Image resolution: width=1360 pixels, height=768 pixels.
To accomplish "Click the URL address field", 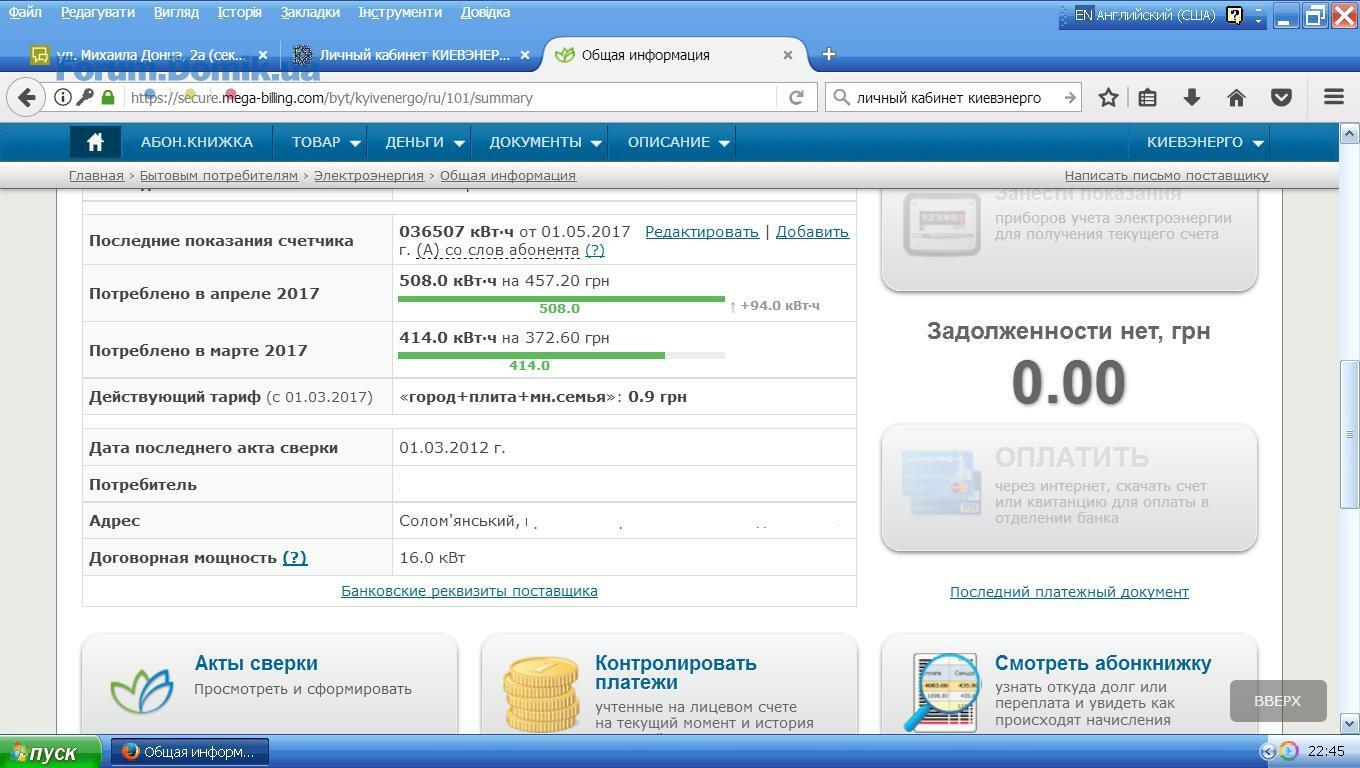I will [450, 97].
